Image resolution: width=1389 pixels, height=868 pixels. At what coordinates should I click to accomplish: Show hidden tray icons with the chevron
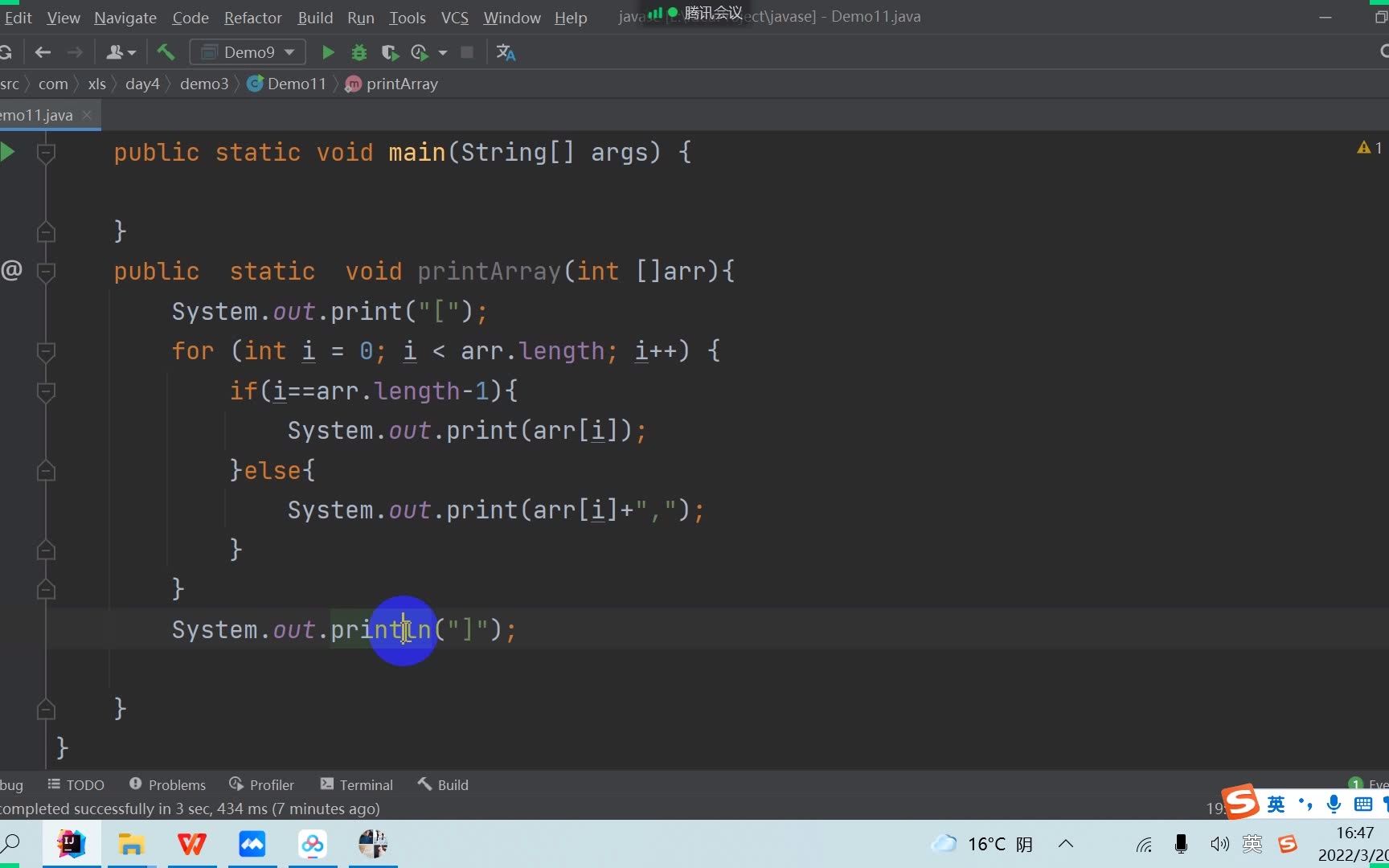(x=1066, y=844)
